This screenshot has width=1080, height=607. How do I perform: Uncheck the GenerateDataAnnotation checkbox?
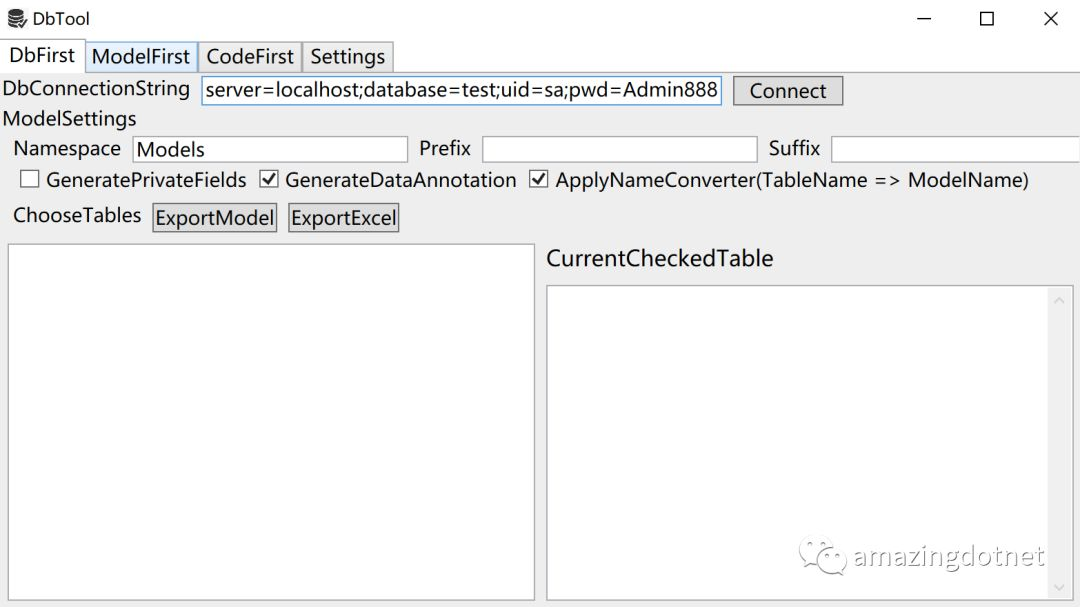(x=269, y=179)
